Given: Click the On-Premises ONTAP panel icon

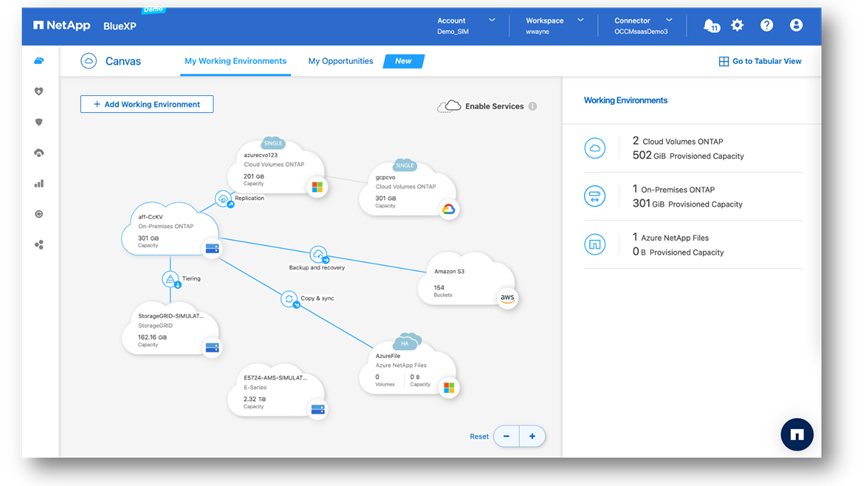Looking at the screenshot, I should [x=595, y=196].
